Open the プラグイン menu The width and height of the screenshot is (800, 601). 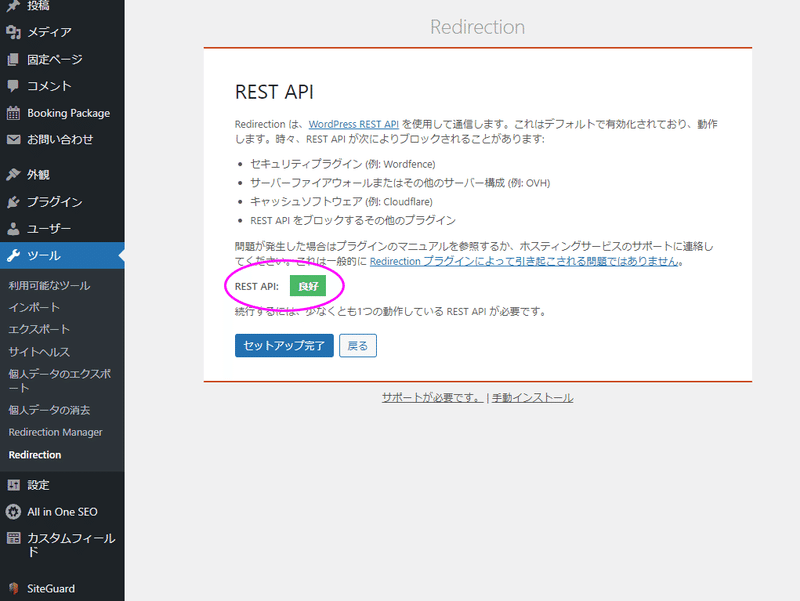[x=55, y=202]
